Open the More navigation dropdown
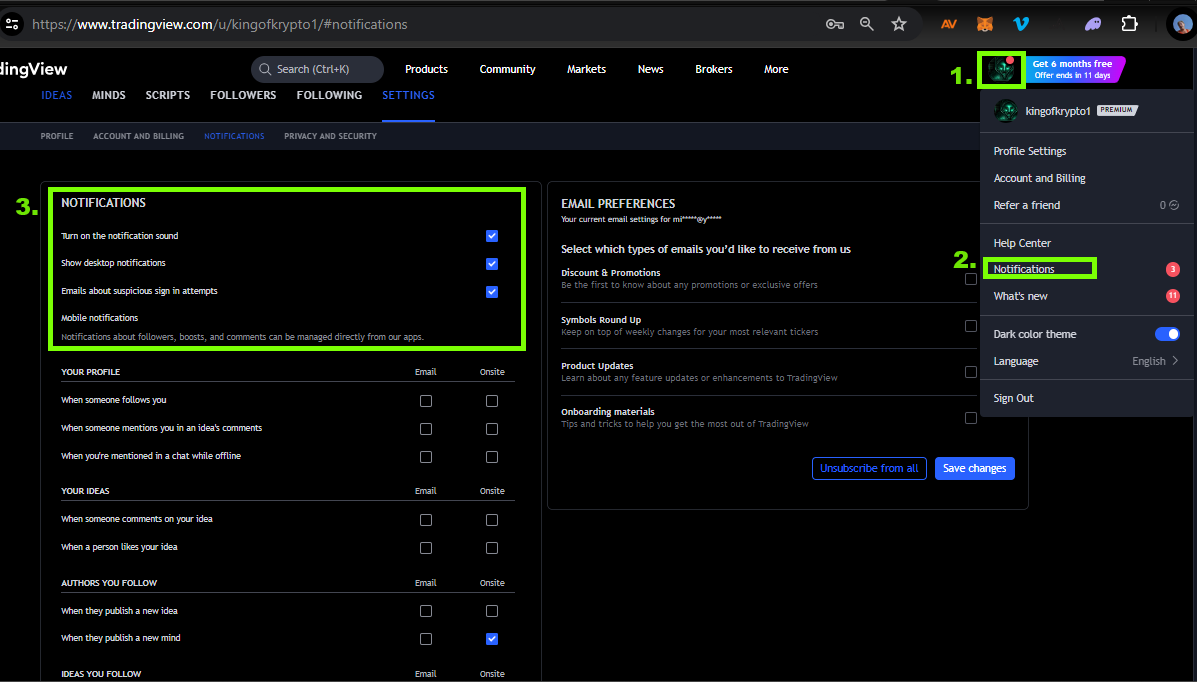The image size is (1197, 682). pyautogui.click(x=776, y=69)
